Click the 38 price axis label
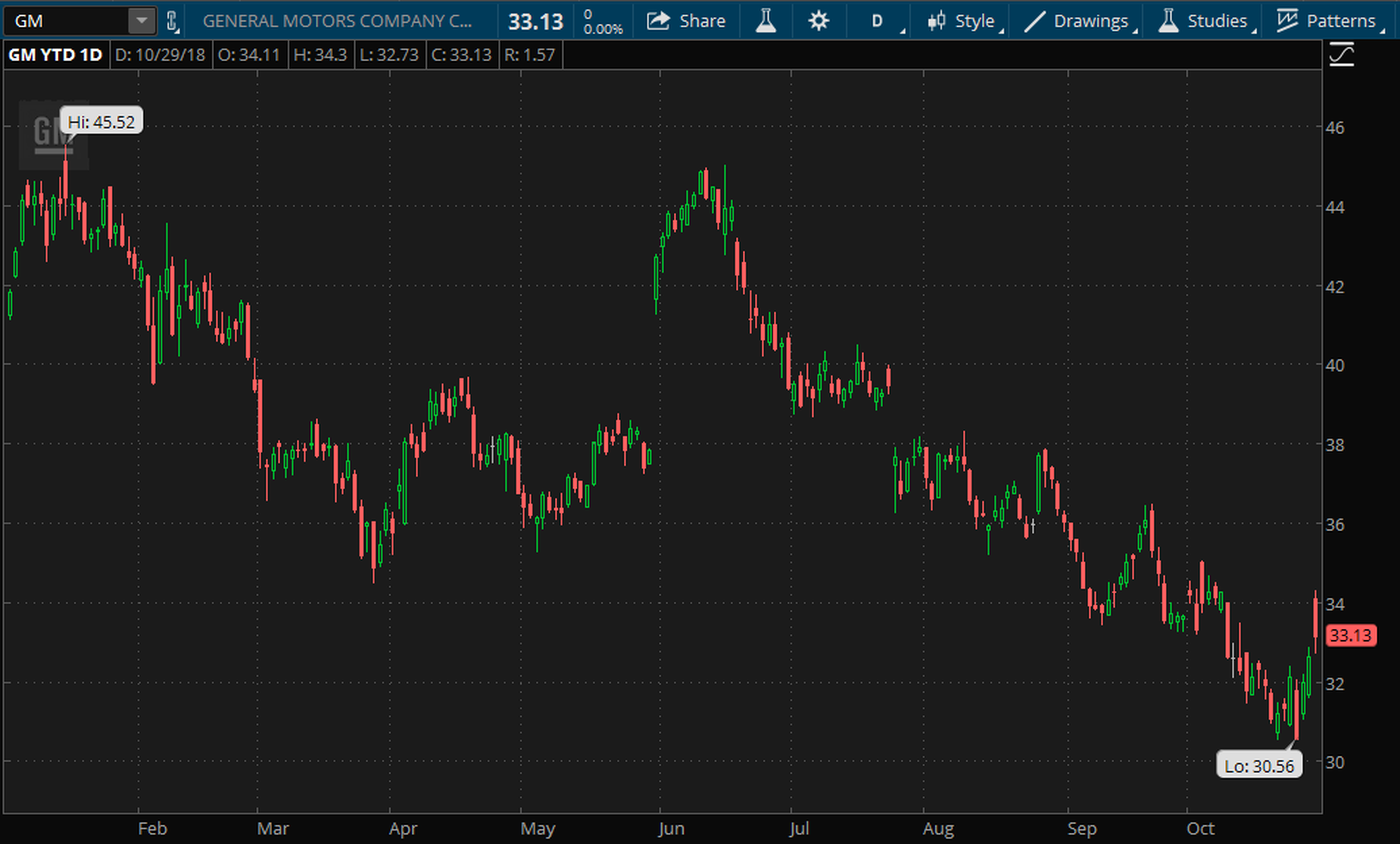The width and height of the screenshot is (1400, 844). point(1335,445)
